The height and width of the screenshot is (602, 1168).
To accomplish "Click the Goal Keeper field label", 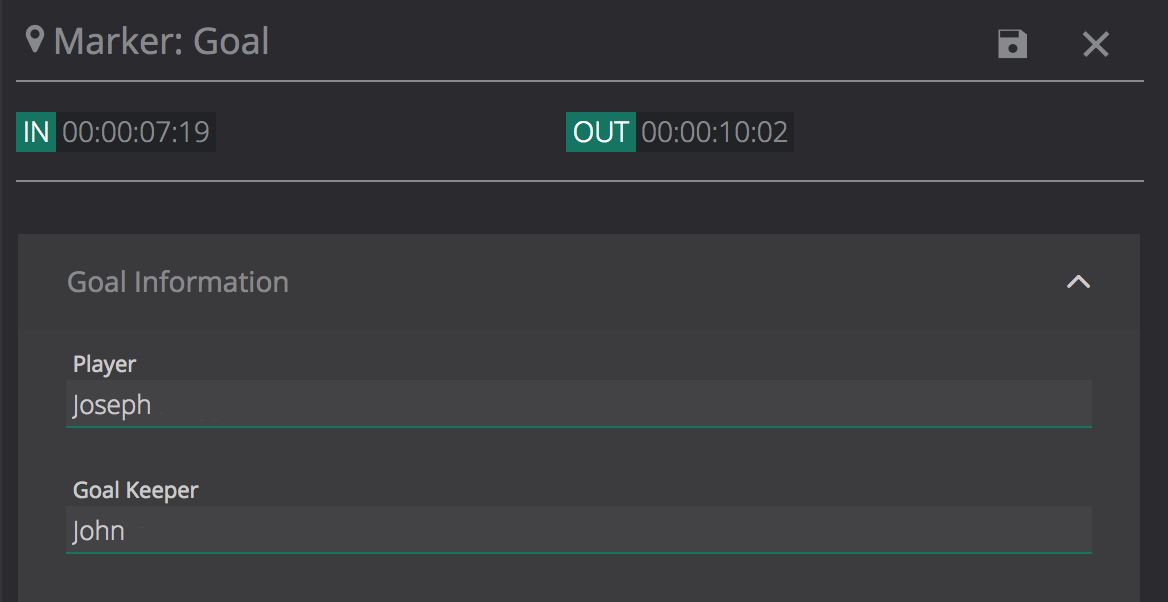I will [136, 490].
